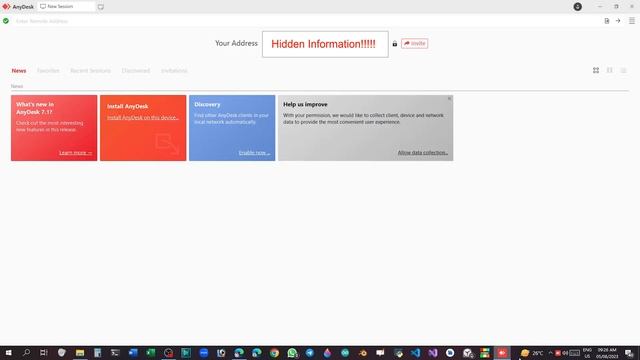Open the file transfer icon in address bar

(x=607, y=21)
